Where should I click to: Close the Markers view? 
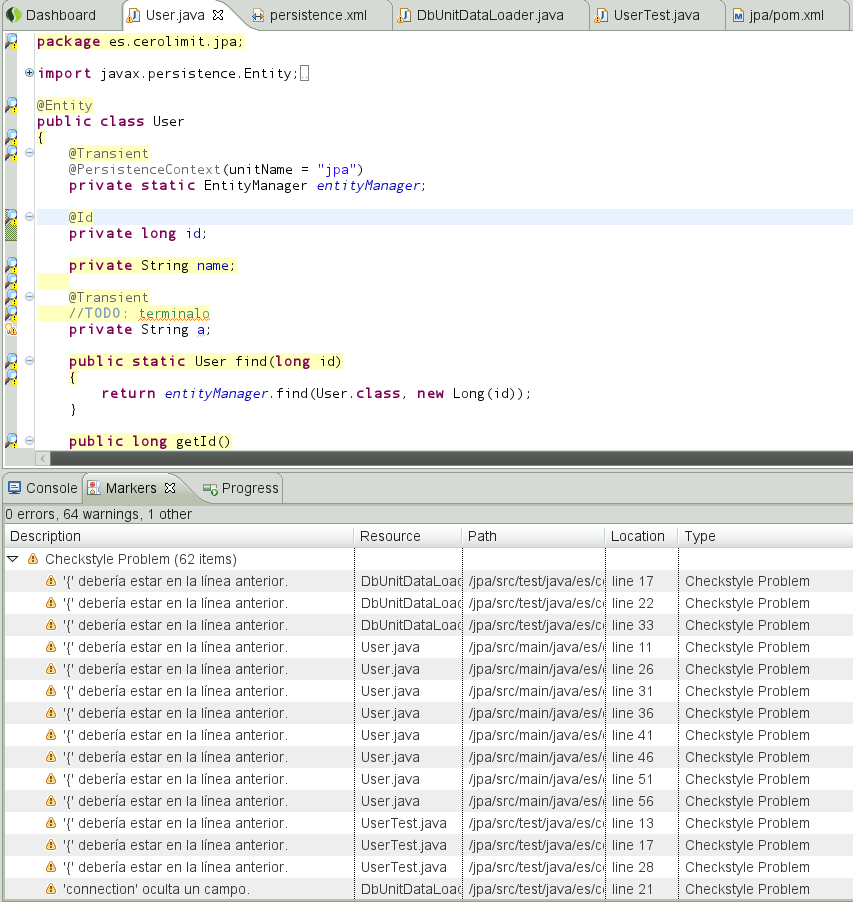click(170, 488)
